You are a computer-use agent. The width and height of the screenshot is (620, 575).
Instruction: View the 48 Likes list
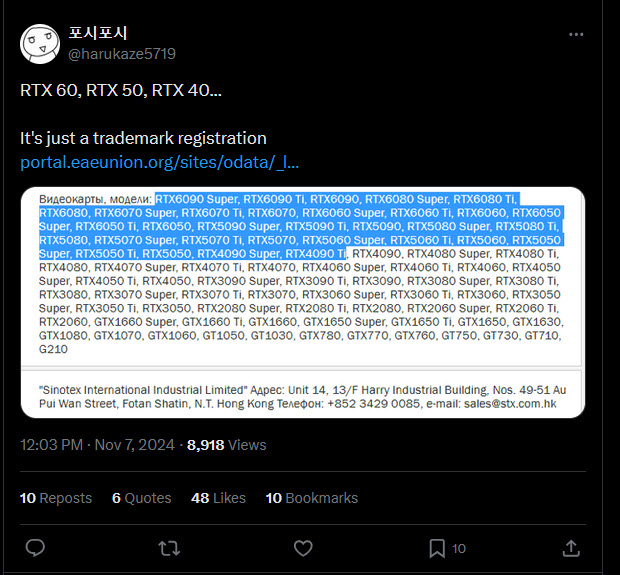(x=218, y=498)
